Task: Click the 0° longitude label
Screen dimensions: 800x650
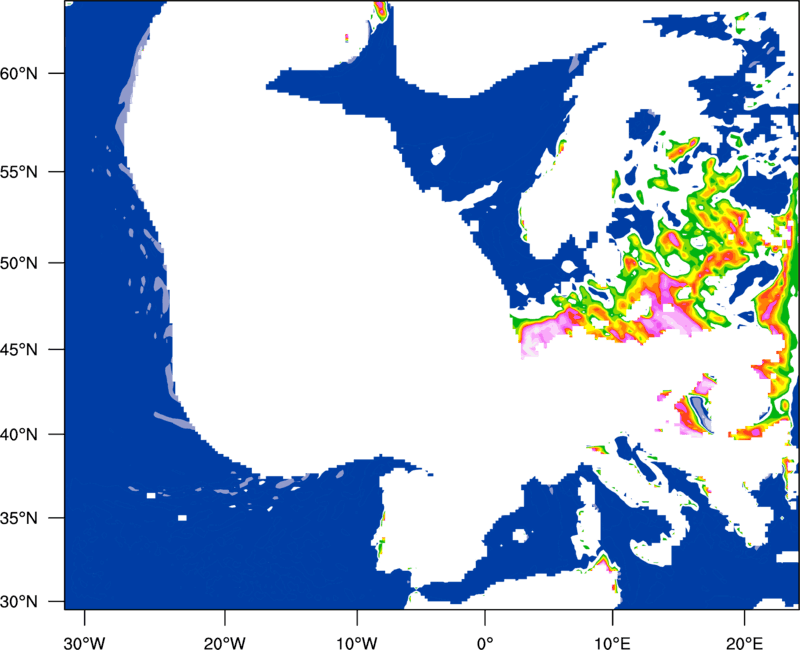Action: (485, 643)
